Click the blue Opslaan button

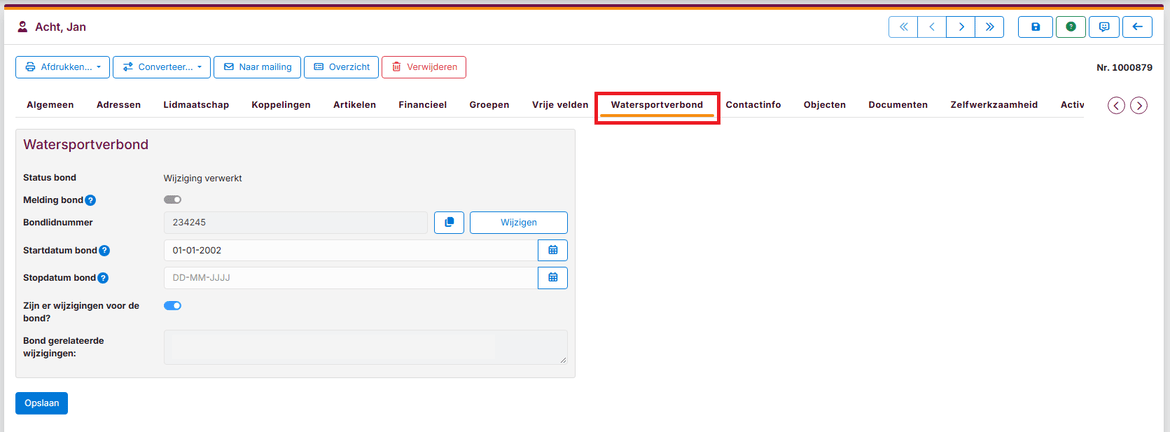point(42,403)
